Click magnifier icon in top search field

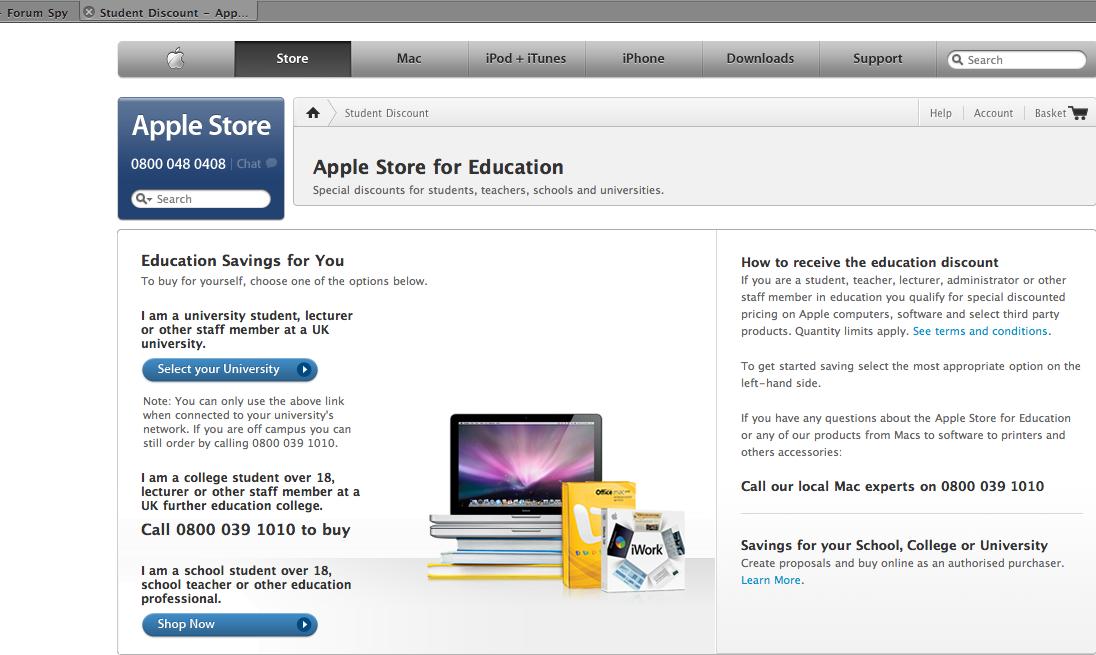(958, 59)
